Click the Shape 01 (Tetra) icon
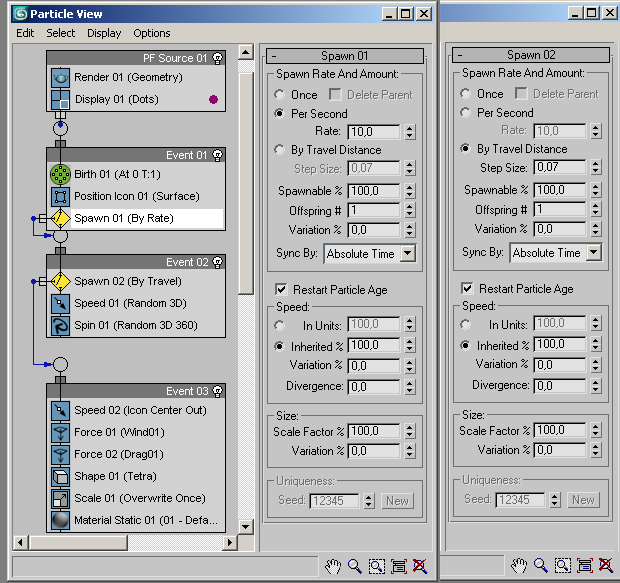Image resolution: width=620 pixels, height=583 pixels. coord(59,476)
